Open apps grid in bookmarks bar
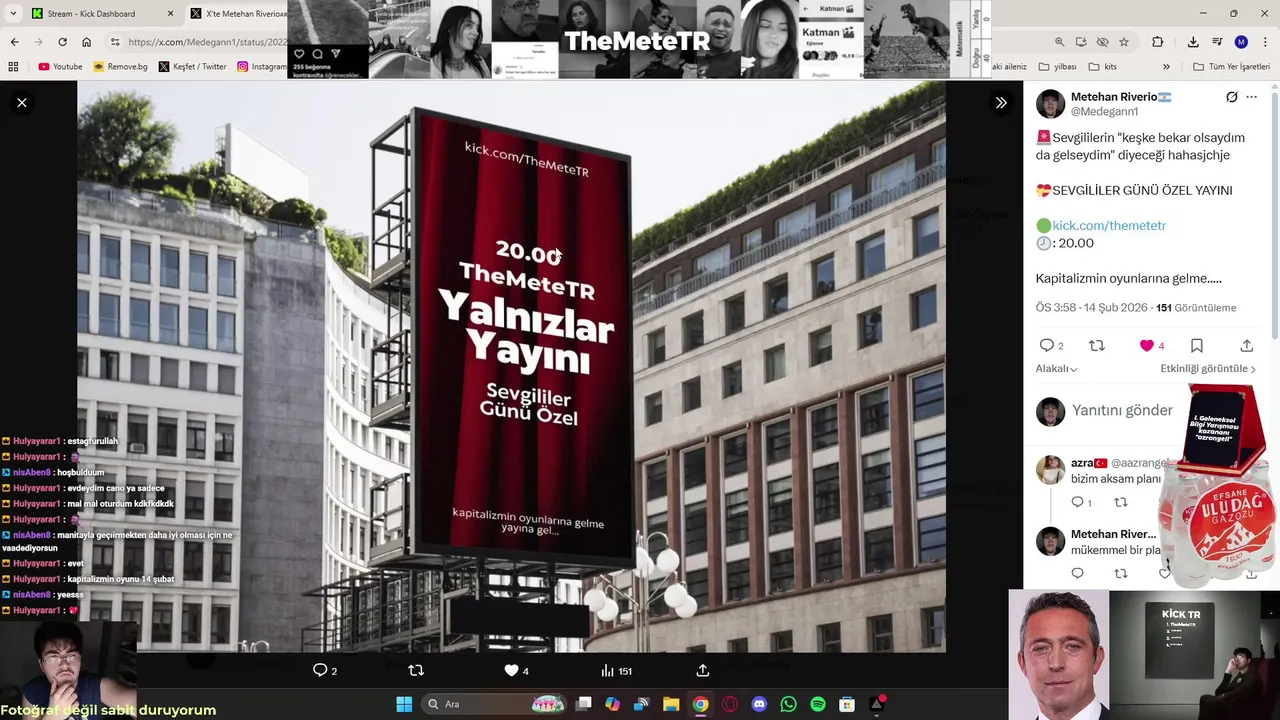This screenshot has height=720, width=1280. [x=13, y=67]
